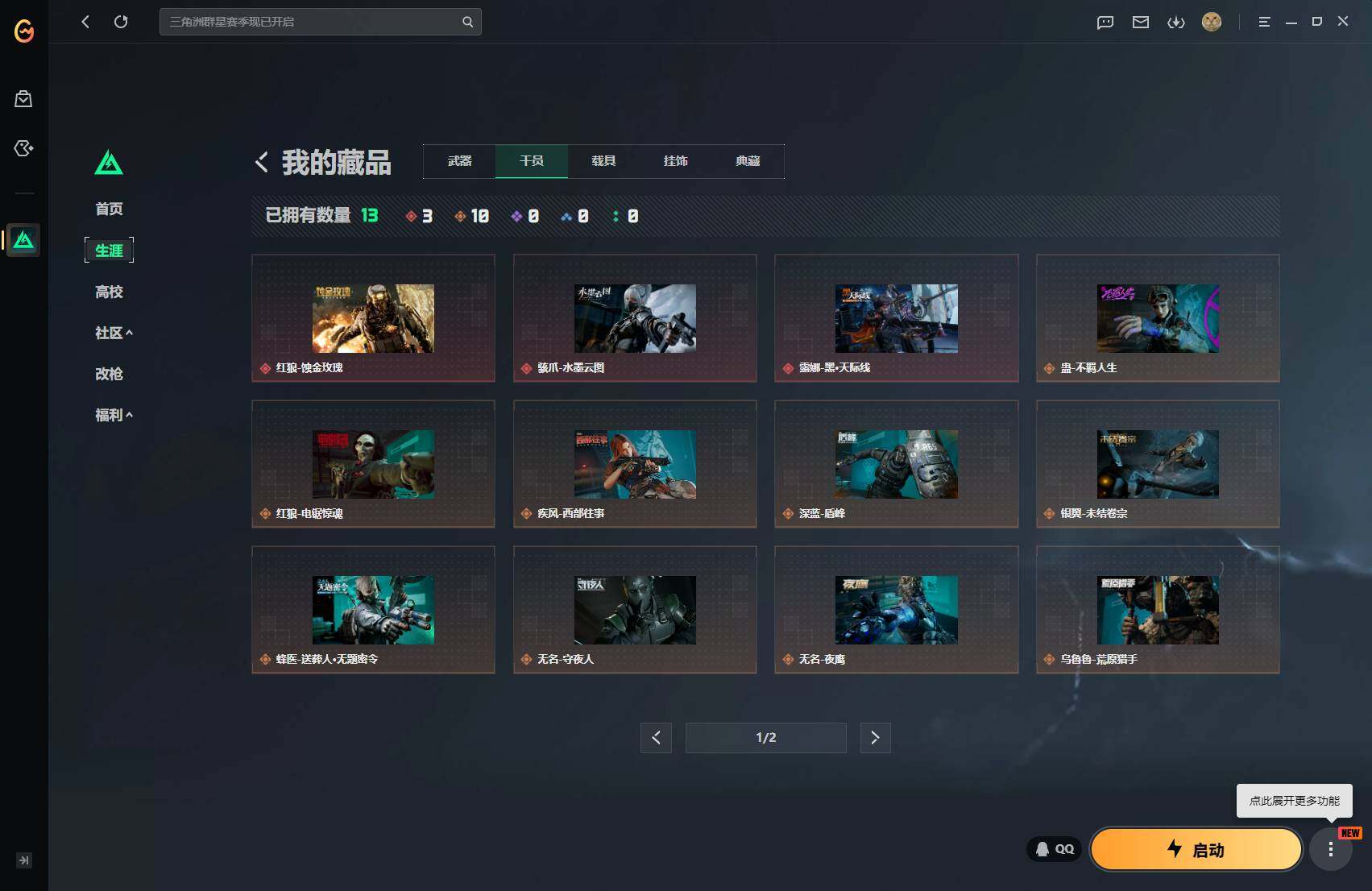Screen dimensions: 1372x891
Task: Switch to the 挂饰 tab
Action: [x=675, y=161]
